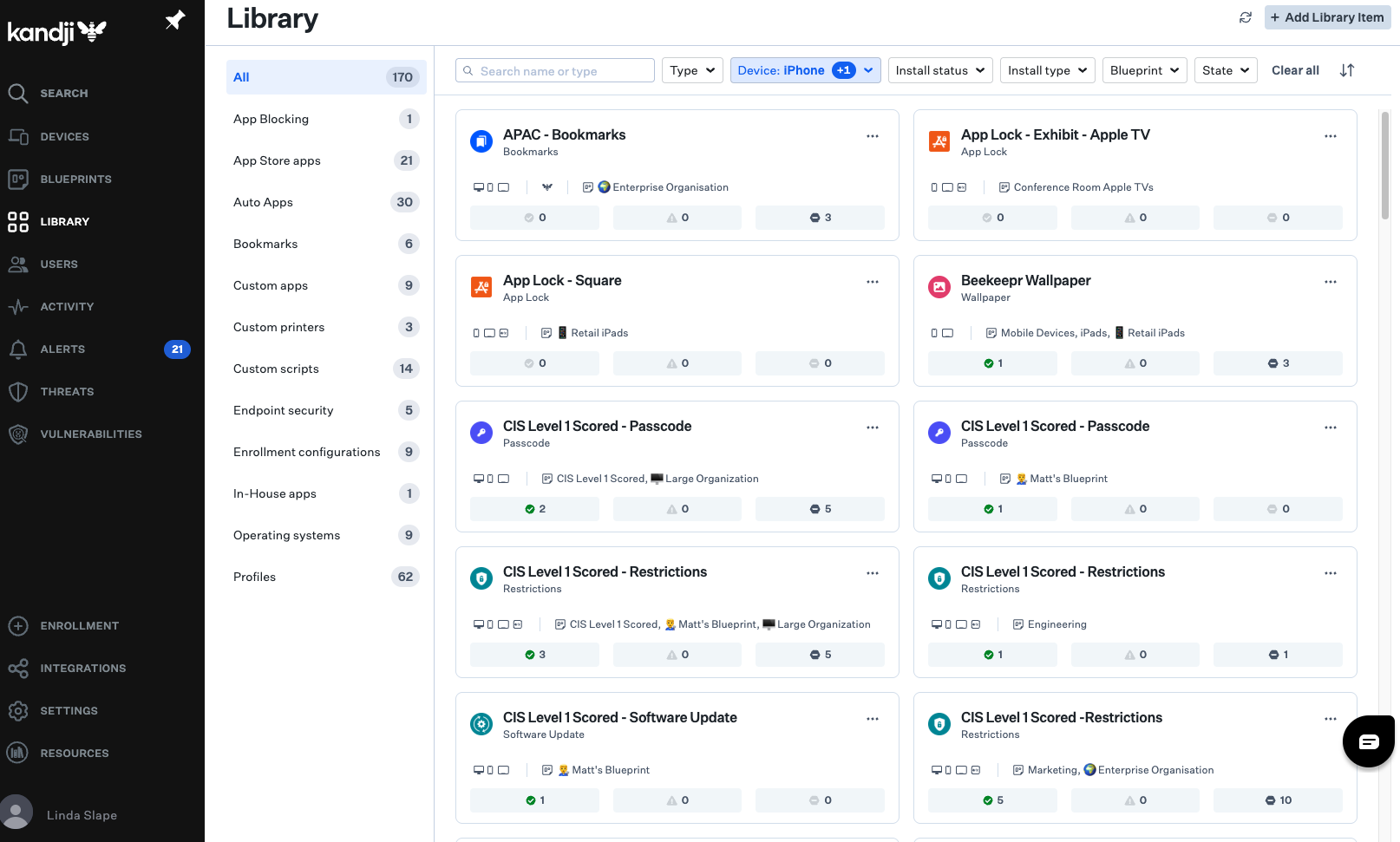Click Clear all filters
The width and height of the screenshot is (1400, 842).
[1295, 70]
